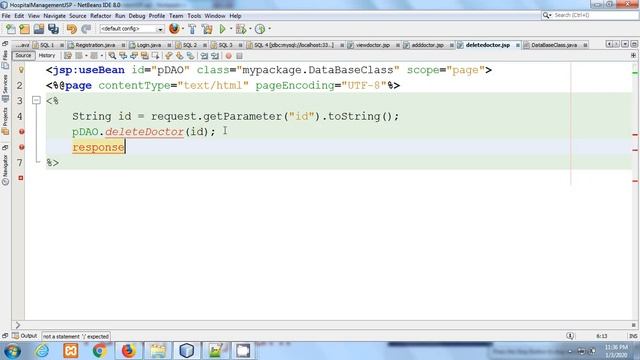The image size is (640, 360).
Task: Open Profile Project dropdown arrow
Action: coord(269,29)
